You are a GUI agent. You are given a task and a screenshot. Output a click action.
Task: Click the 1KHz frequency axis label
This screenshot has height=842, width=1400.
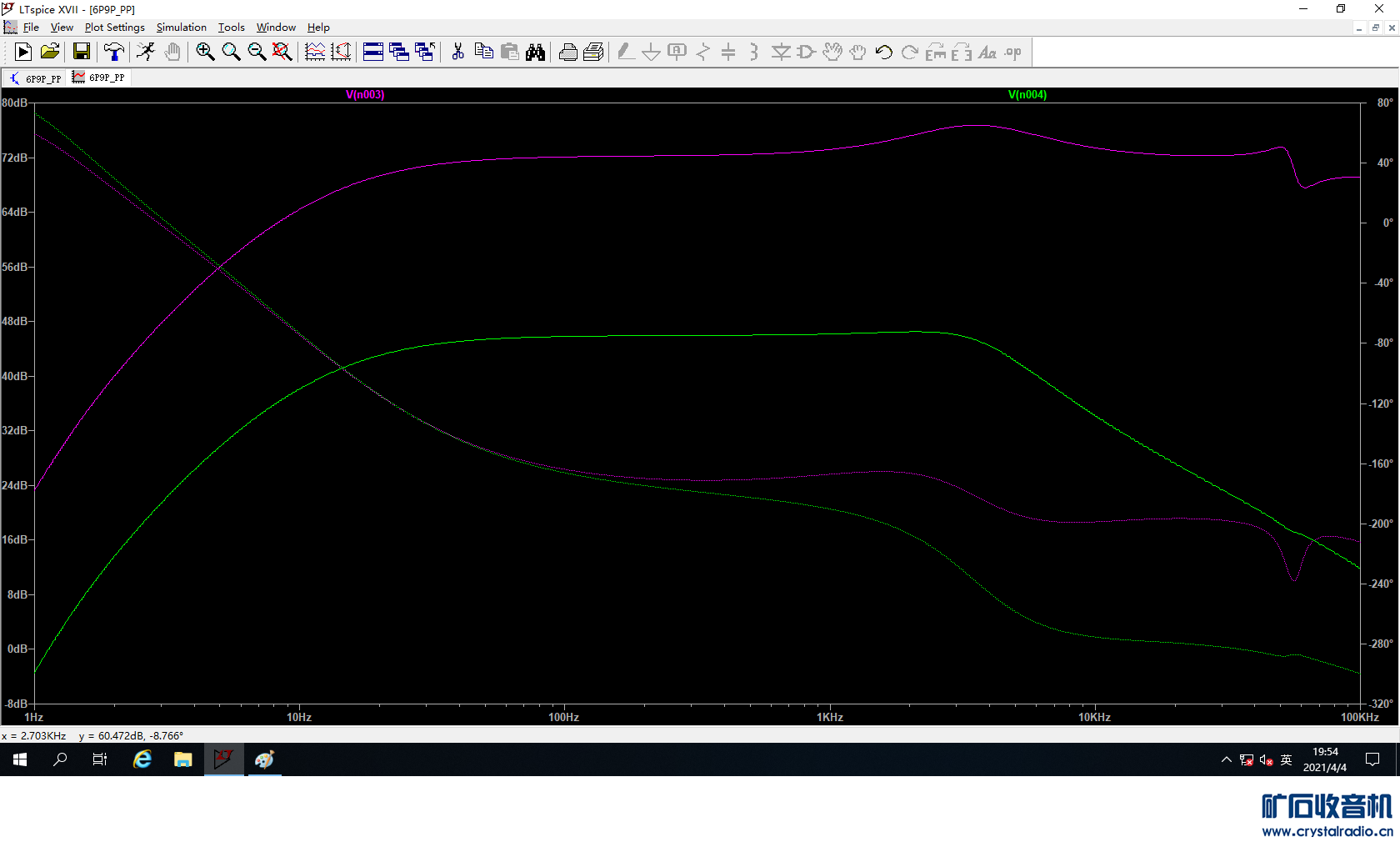pyautogui.click(x=830, y=717)
